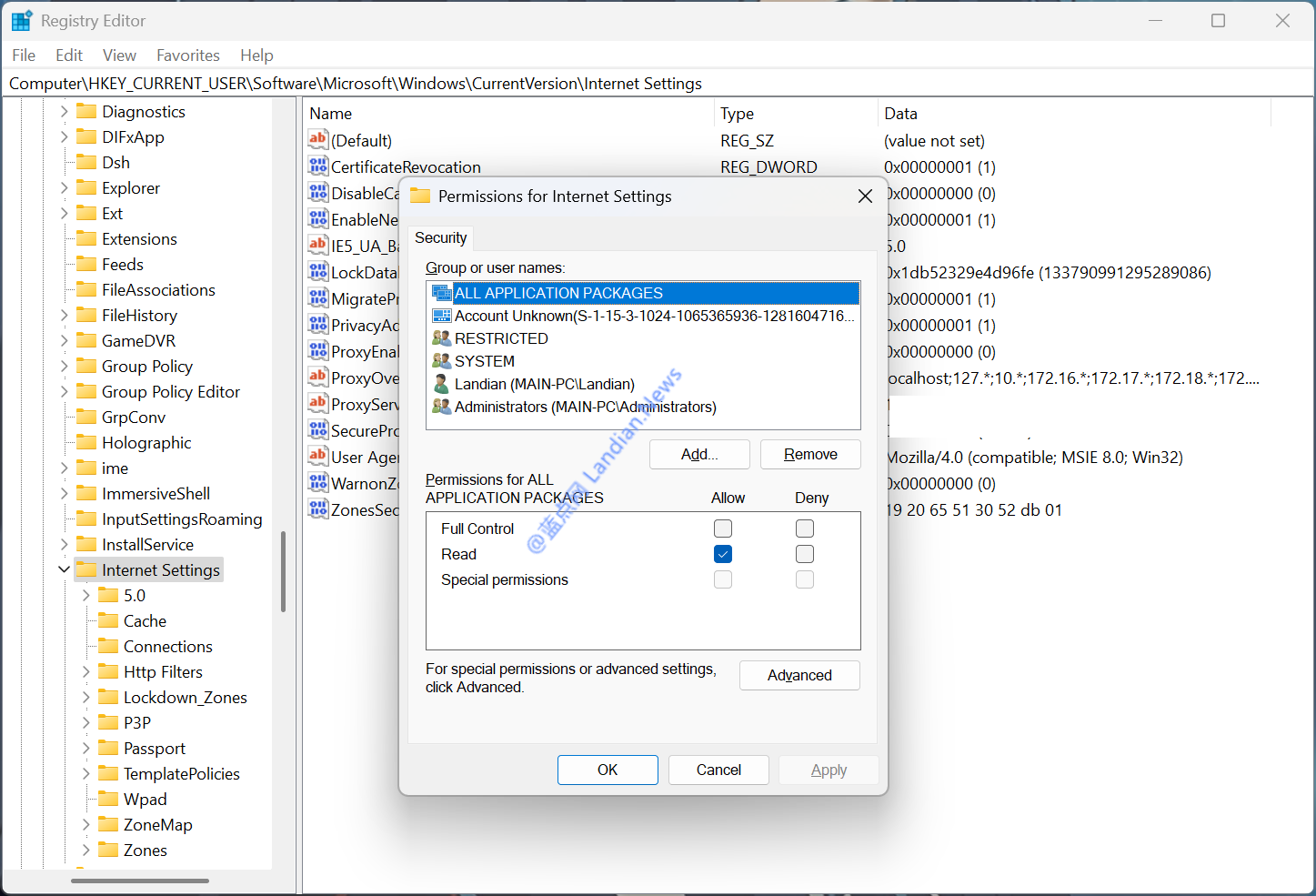The image size is (1316, 896).
Task: Open the Edit menu
Action: coord(69,55)
